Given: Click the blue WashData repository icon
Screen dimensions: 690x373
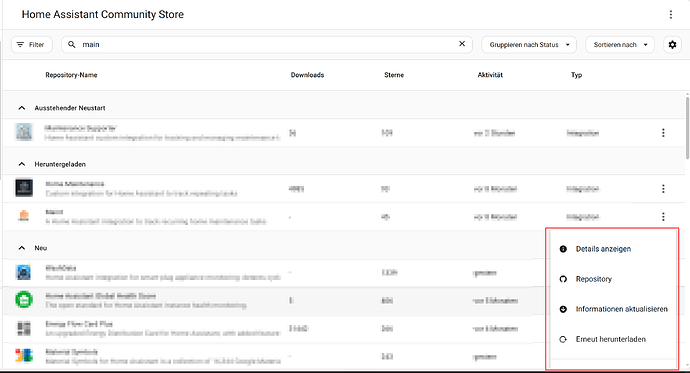Looking at the screenshot, I should point(24,272).
